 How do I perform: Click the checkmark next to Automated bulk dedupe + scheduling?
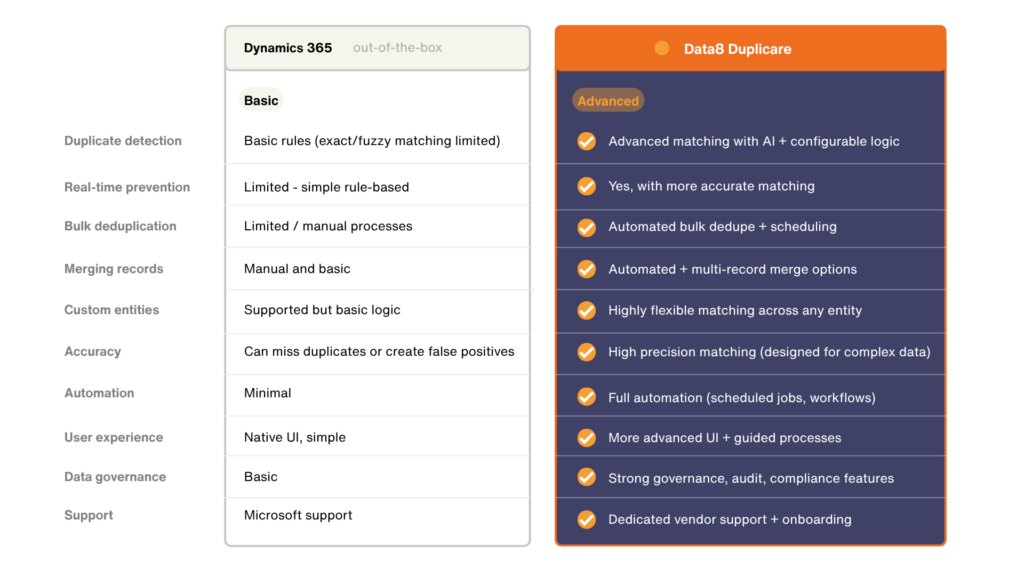point(586,227)
